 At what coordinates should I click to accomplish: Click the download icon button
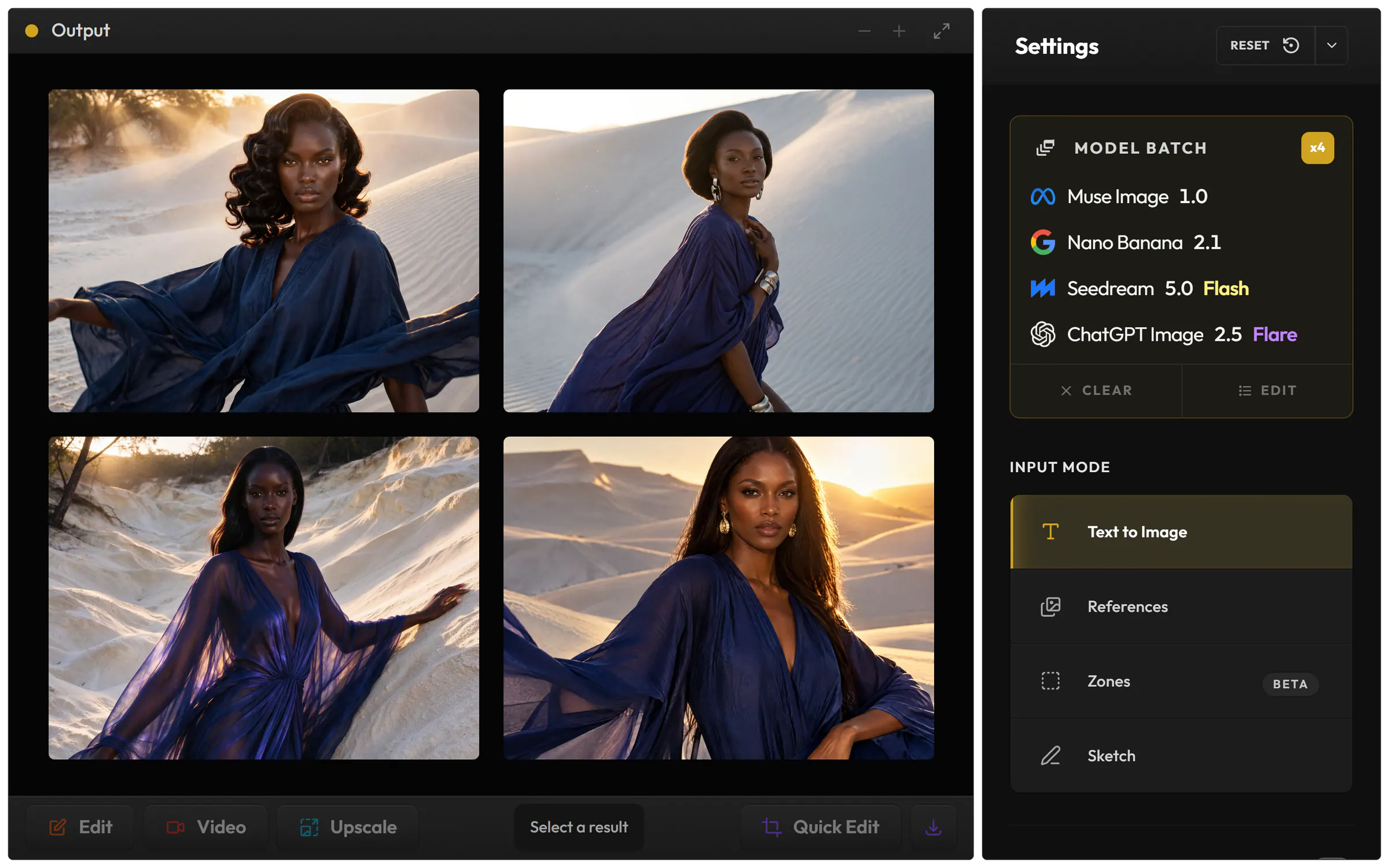(934, 827)
